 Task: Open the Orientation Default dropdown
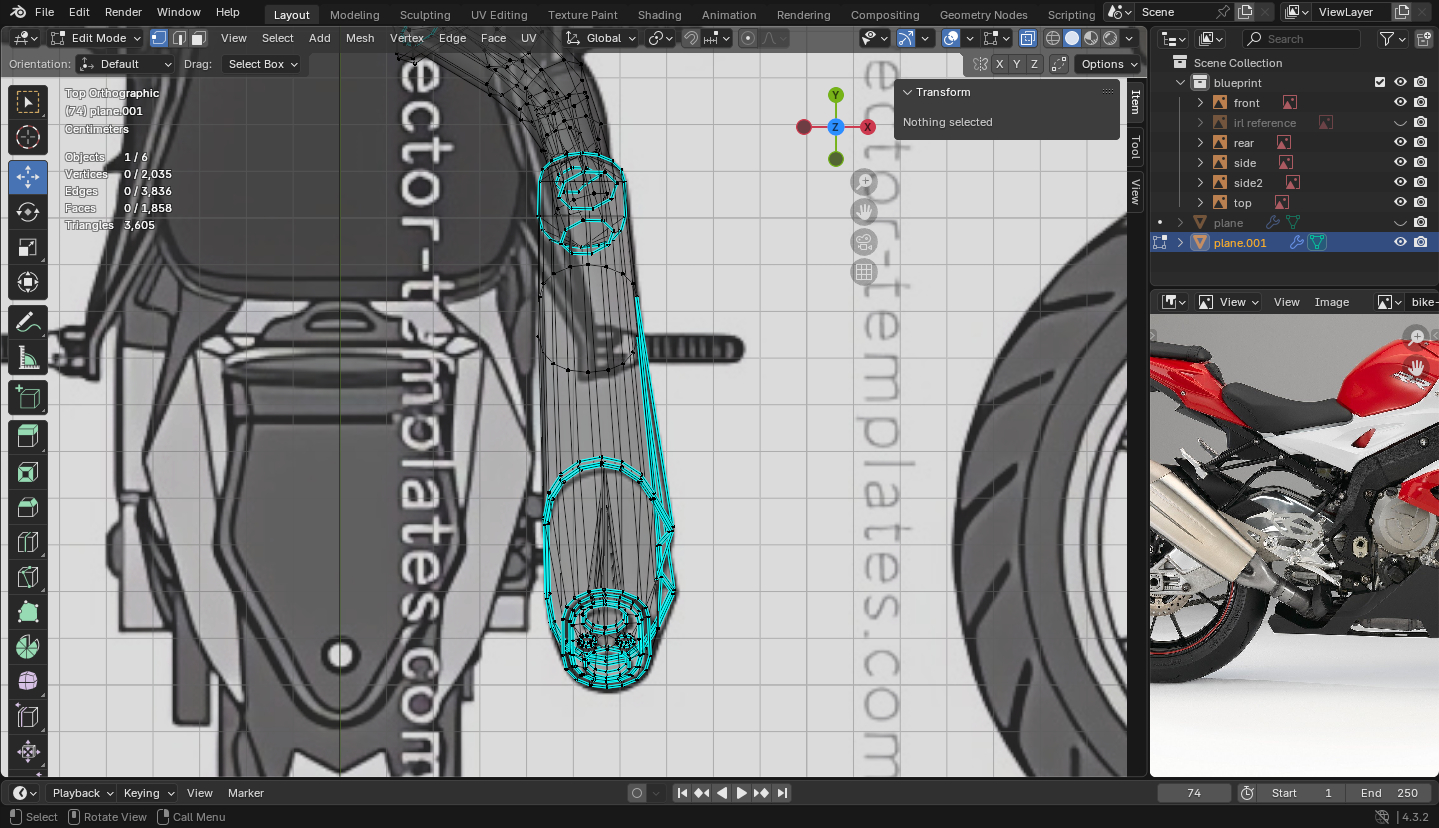point(126,64)
